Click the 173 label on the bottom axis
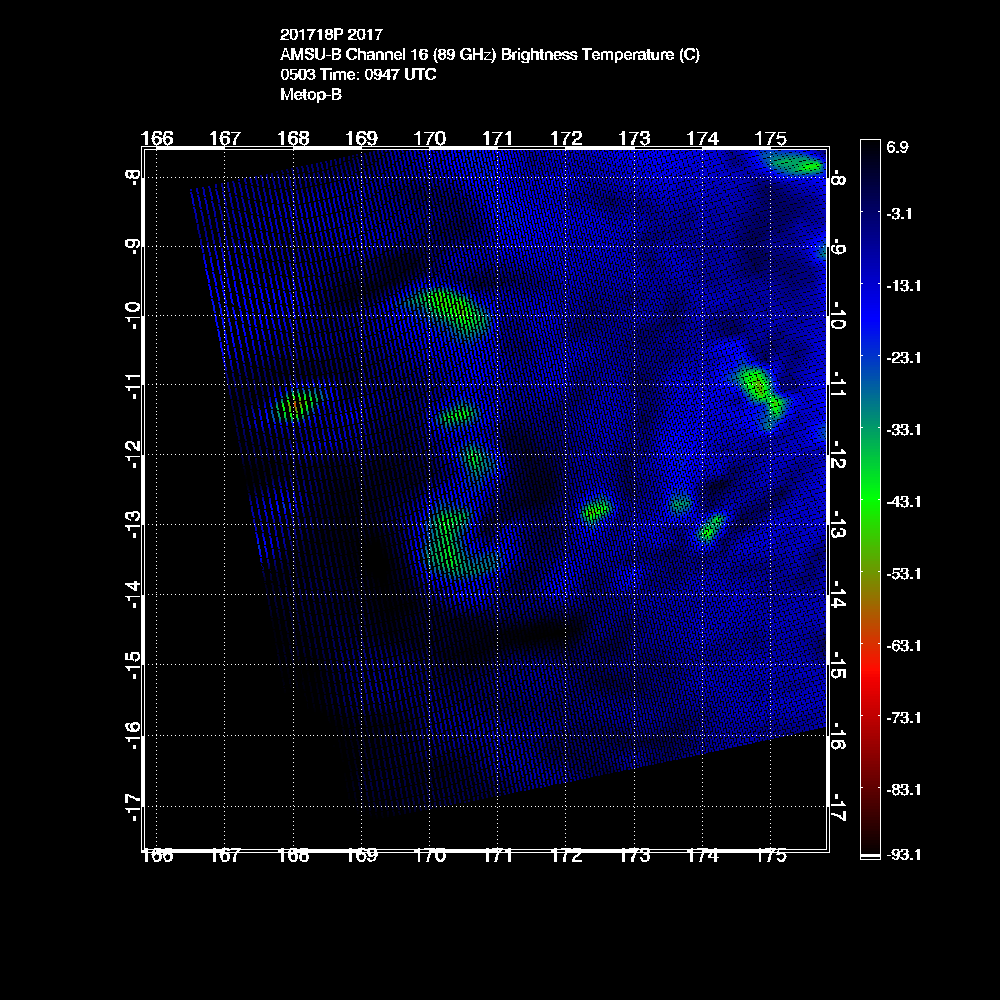Screen dimensions: 1000x1000 coord(635,856)
